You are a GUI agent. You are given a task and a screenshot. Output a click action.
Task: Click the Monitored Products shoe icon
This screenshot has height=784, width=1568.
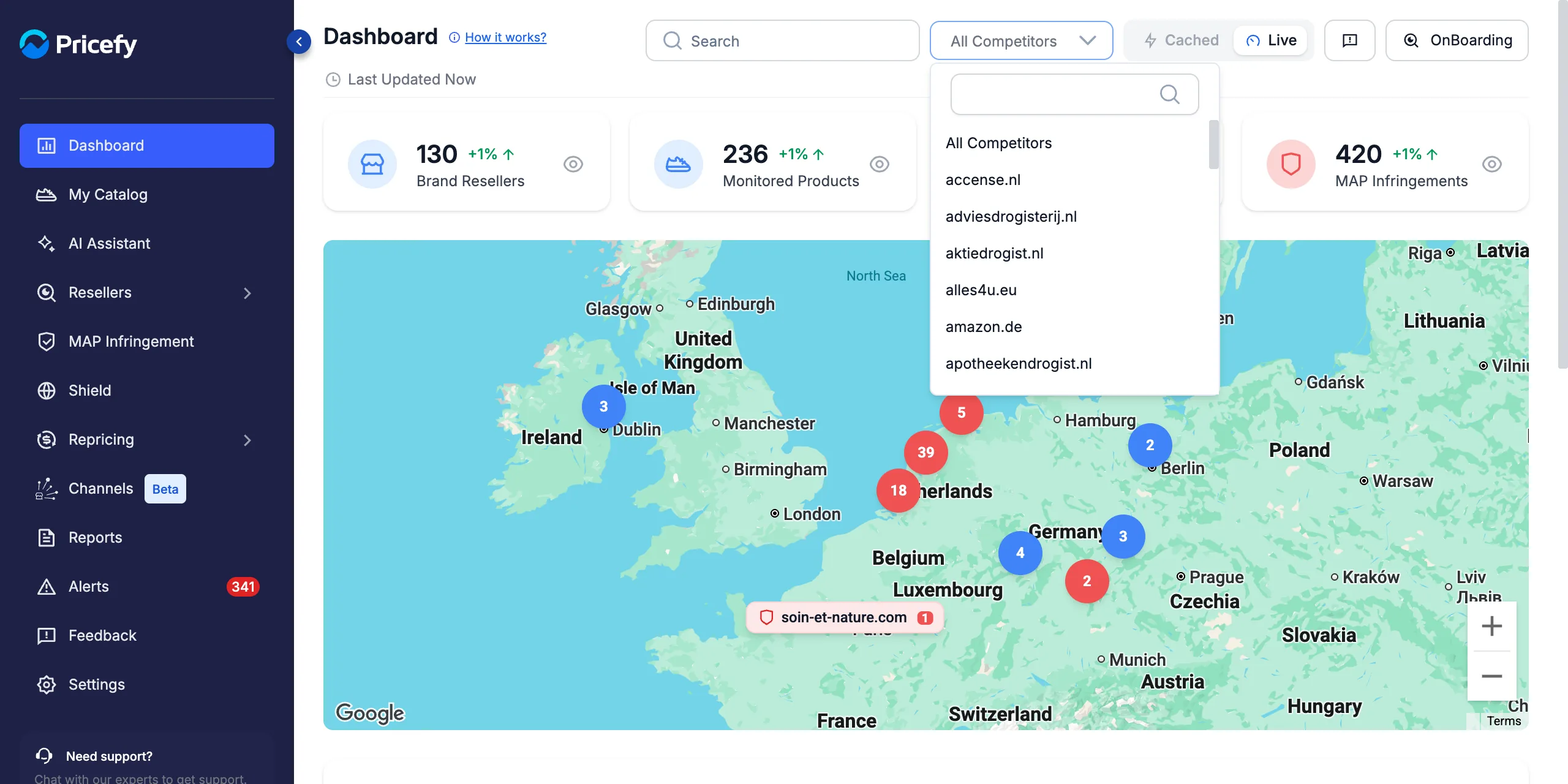pos(678,164)
